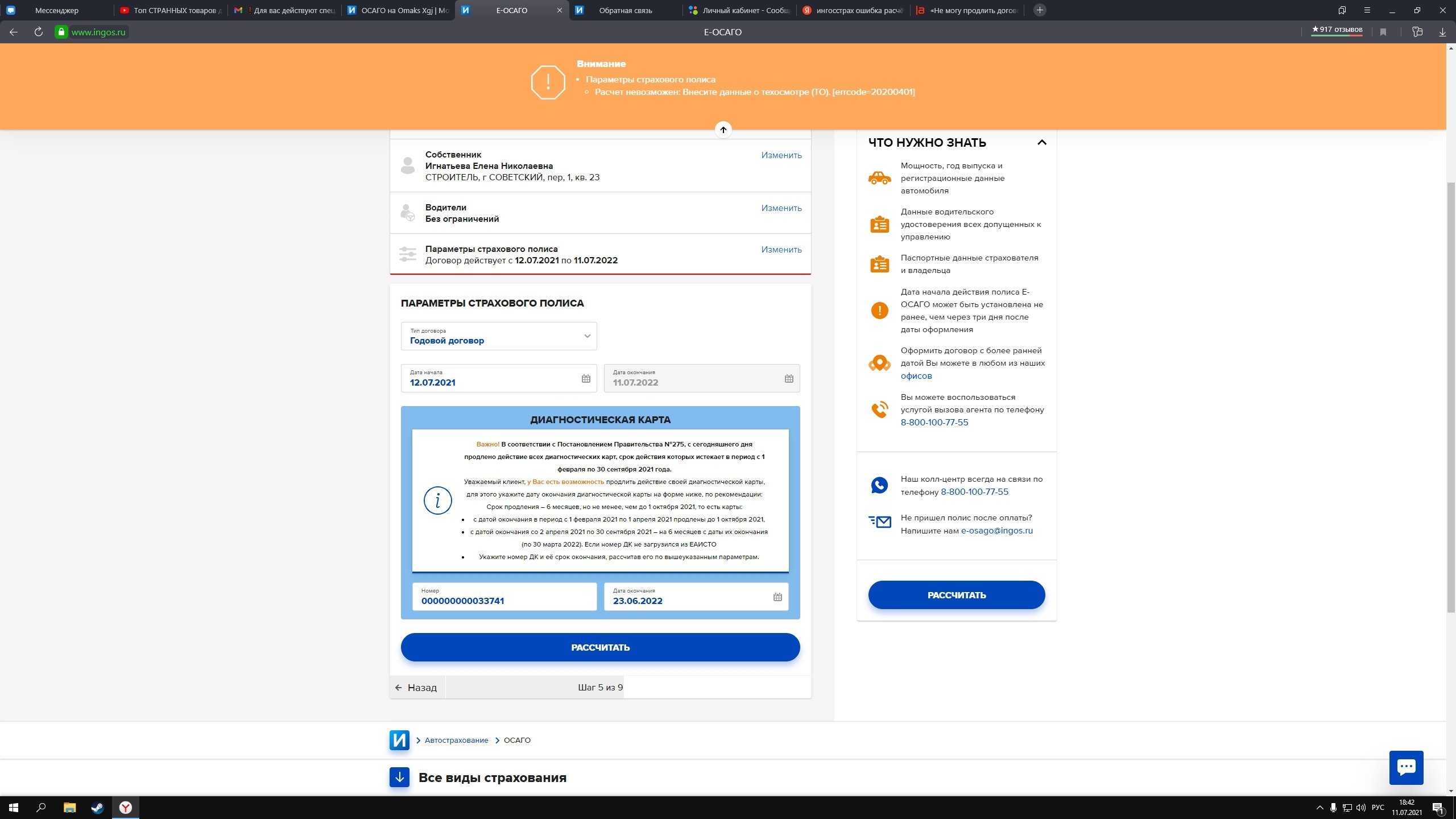1456x819 pixels.
Task: Click call-center number 8-800-100-77-55 link
Action: click(x=974, y=492)
